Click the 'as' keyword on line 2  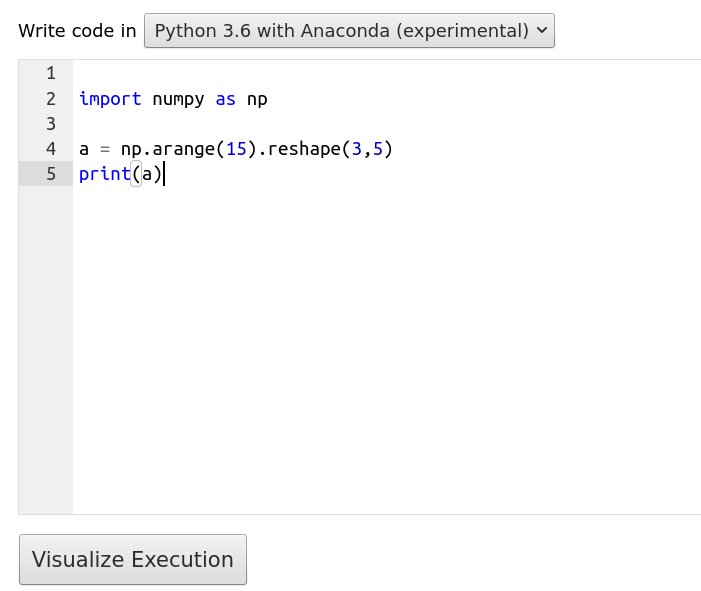tap(225, 99)
